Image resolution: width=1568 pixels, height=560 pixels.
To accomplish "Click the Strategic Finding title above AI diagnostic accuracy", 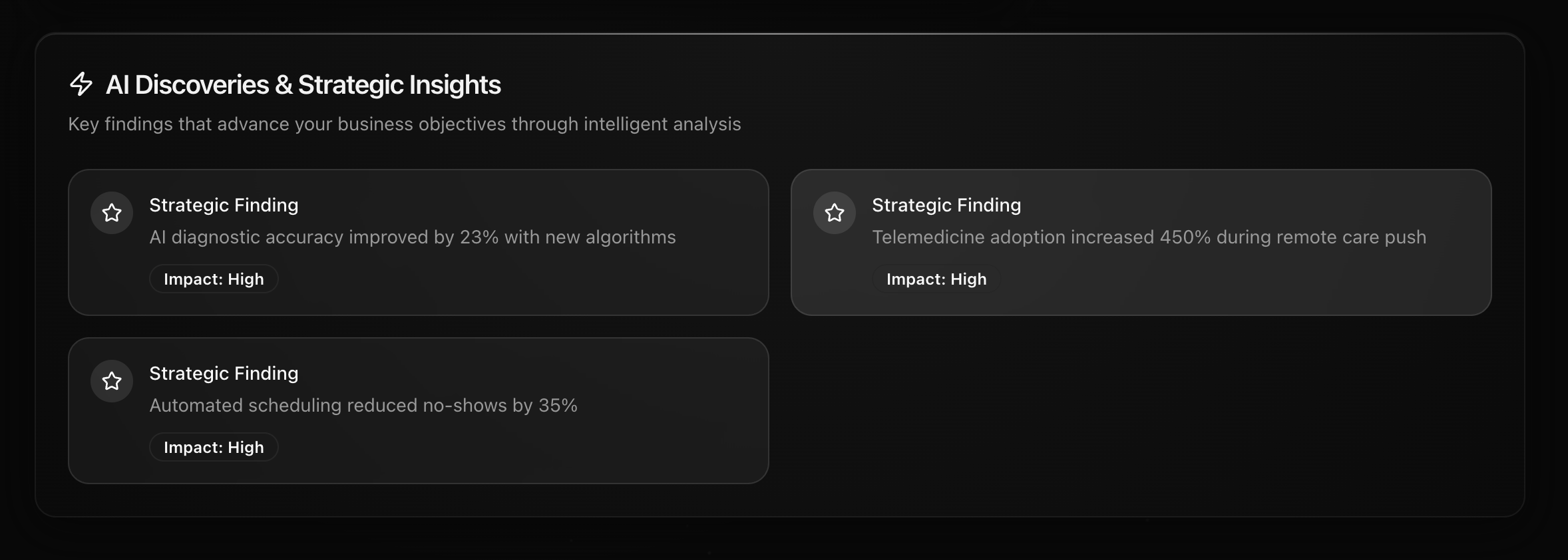I will coord(224,206).
